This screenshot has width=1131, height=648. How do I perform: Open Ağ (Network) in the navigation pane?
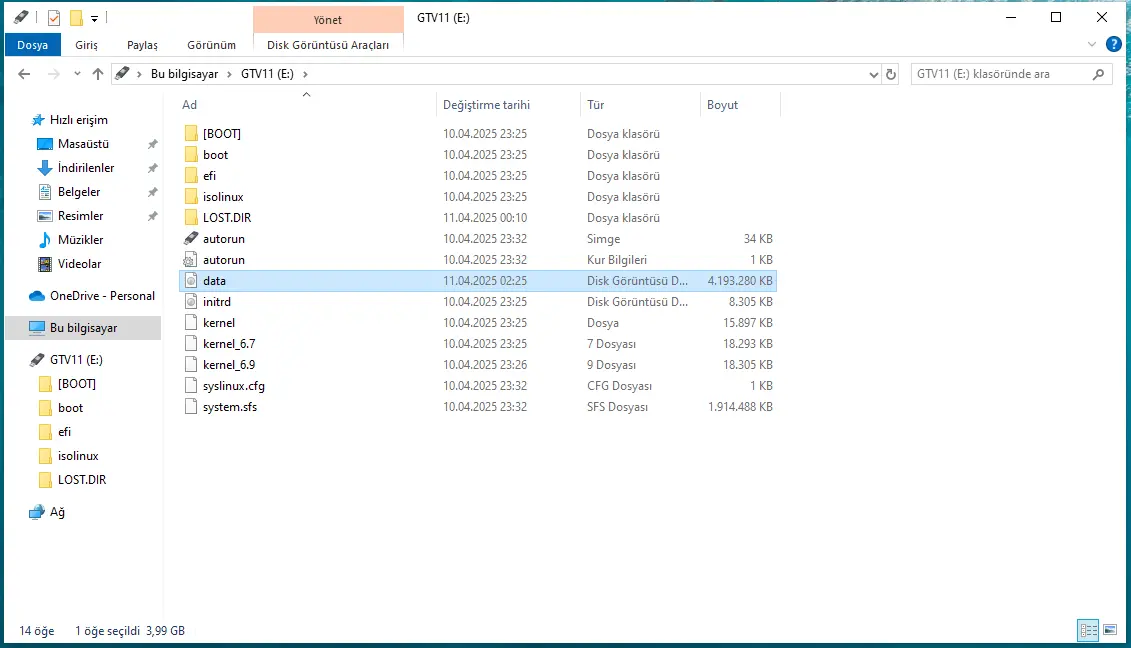click(57, 512)
